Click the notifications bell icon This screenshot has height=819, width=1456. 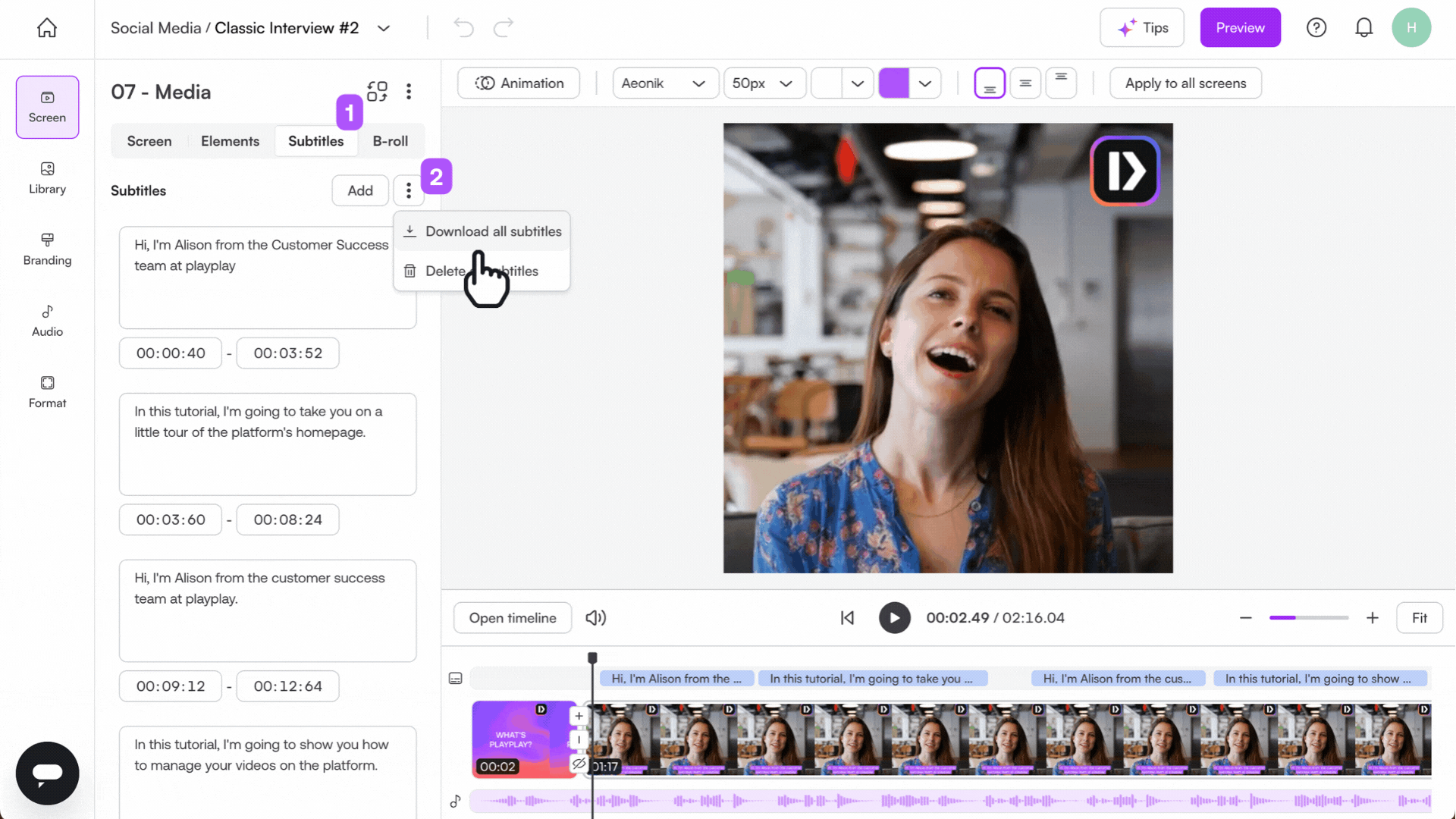coord(1363,28)
